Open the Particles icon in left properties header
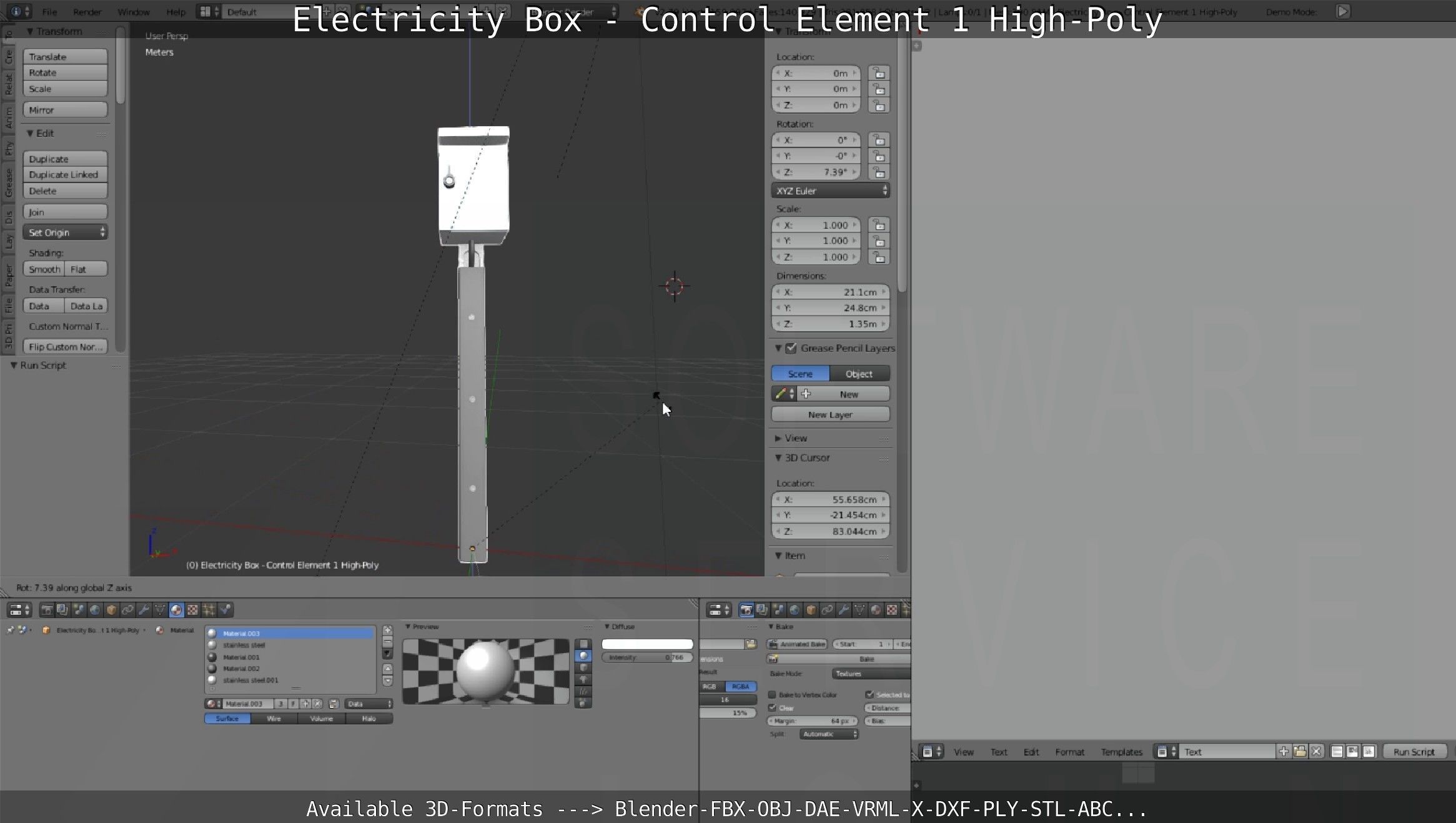 (x=209, y=610)
